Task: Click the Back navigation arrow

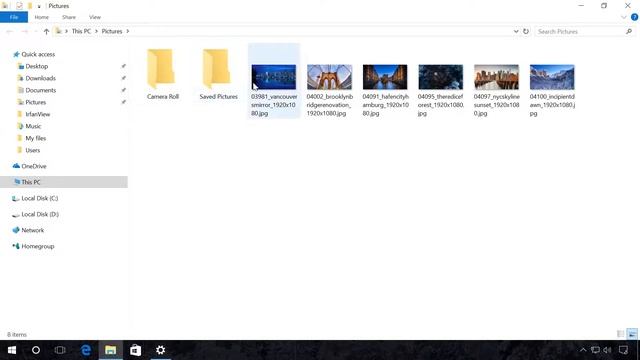Action: (x=10, y=31)
